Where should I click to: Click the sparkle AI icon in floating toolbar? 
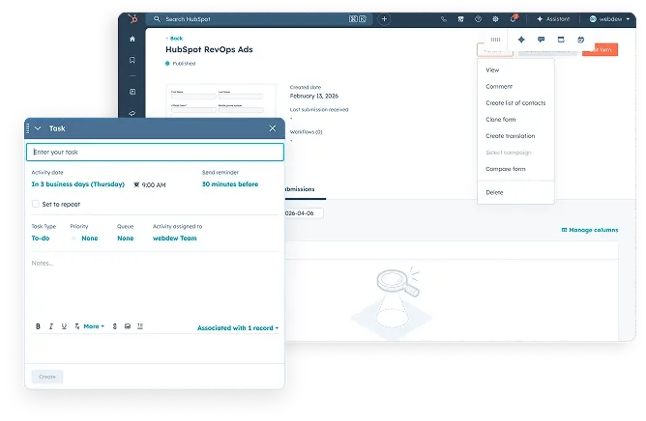coord(521,40)
